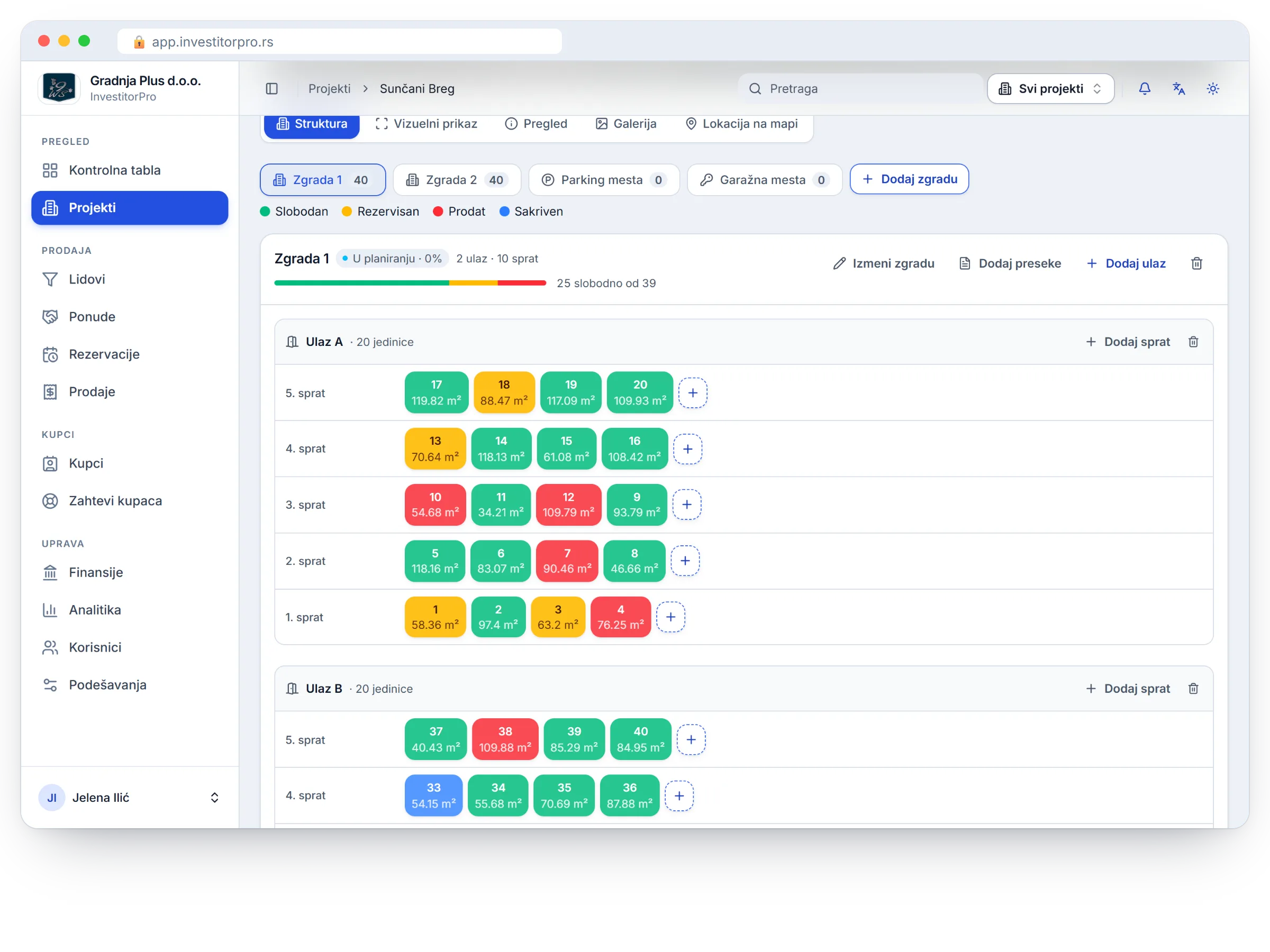Image resolution: width=1270 pixels, height=952 pixels.
Task: Click Projekti breadcrumb link
Action: (x=329, y=89)
